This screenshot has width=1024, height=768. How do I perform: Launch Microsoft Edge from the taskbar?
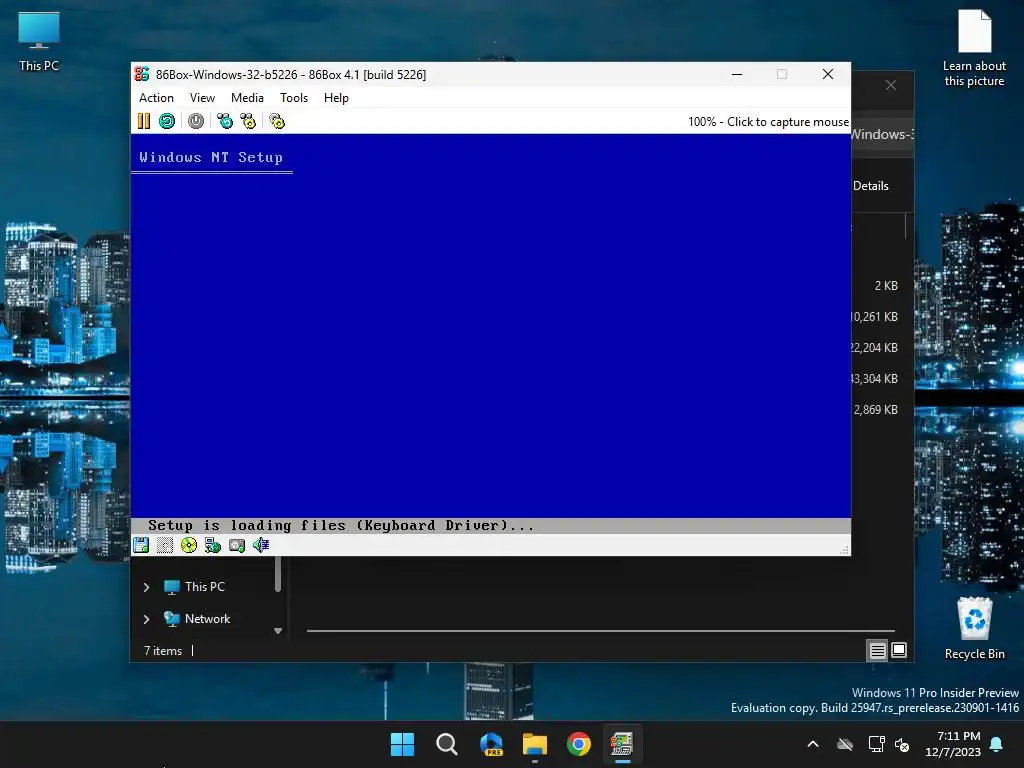point(491,744)
